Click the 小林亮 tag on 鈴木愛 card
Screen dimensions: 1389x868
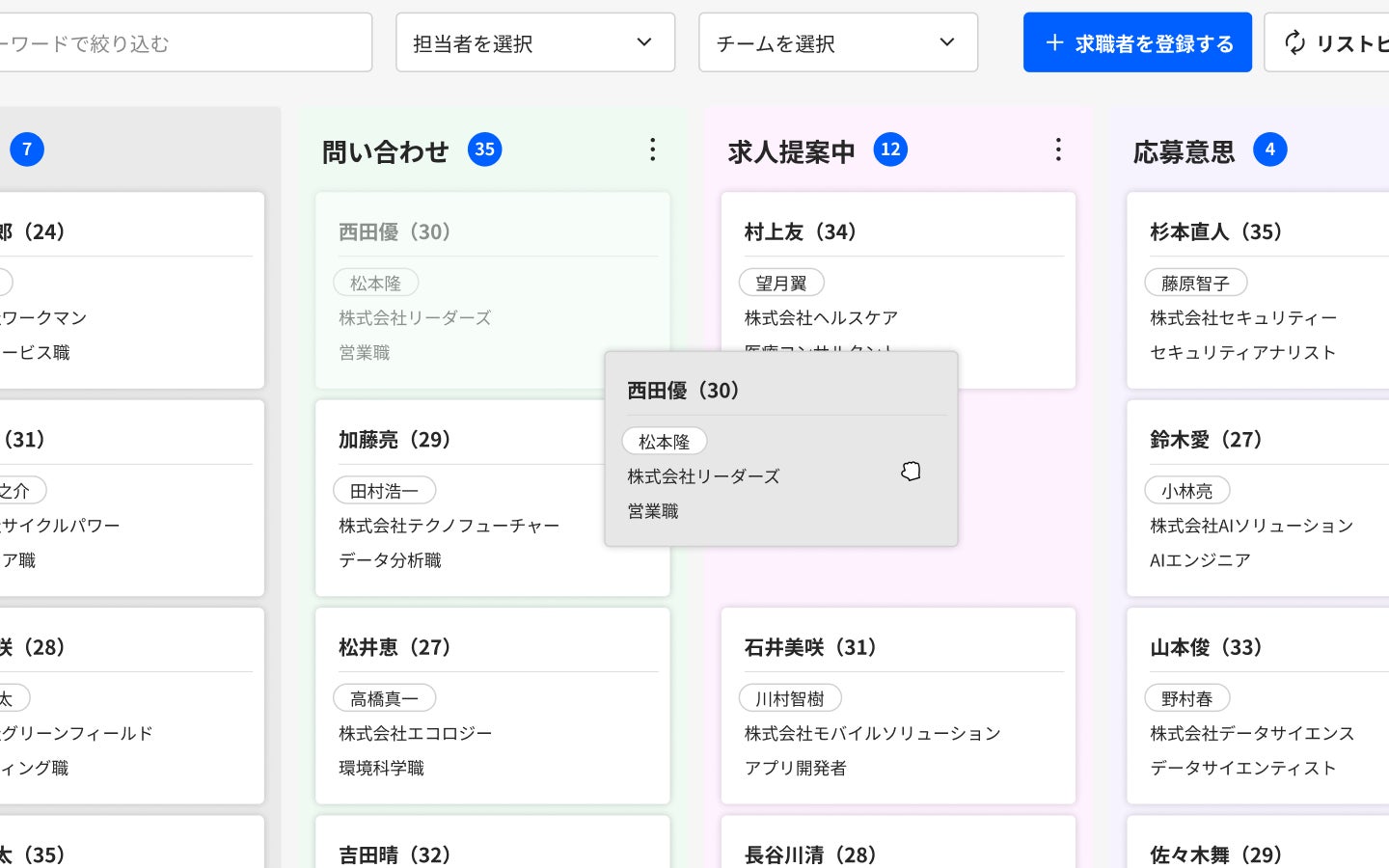(x=1187, y=491)
